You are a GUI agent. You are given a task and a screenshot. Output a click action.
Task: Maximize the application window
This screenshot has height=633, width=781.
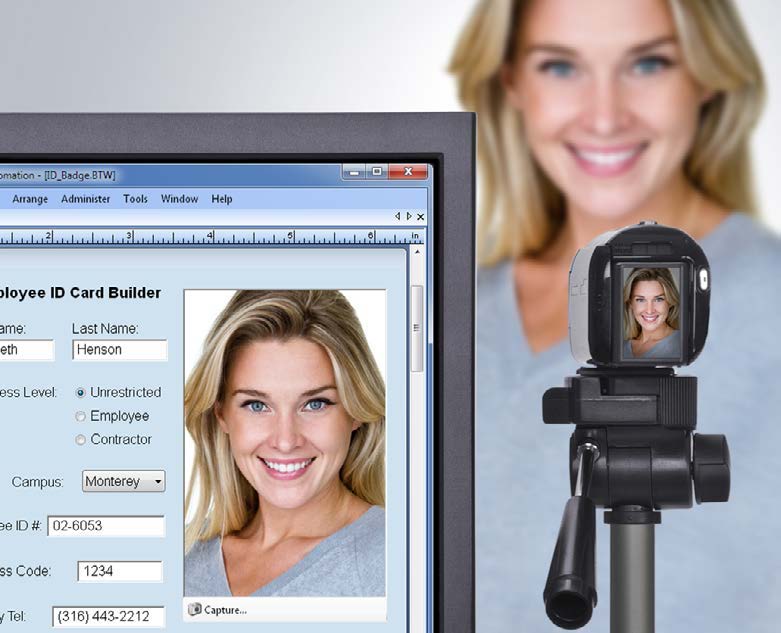tap(377, 173)
